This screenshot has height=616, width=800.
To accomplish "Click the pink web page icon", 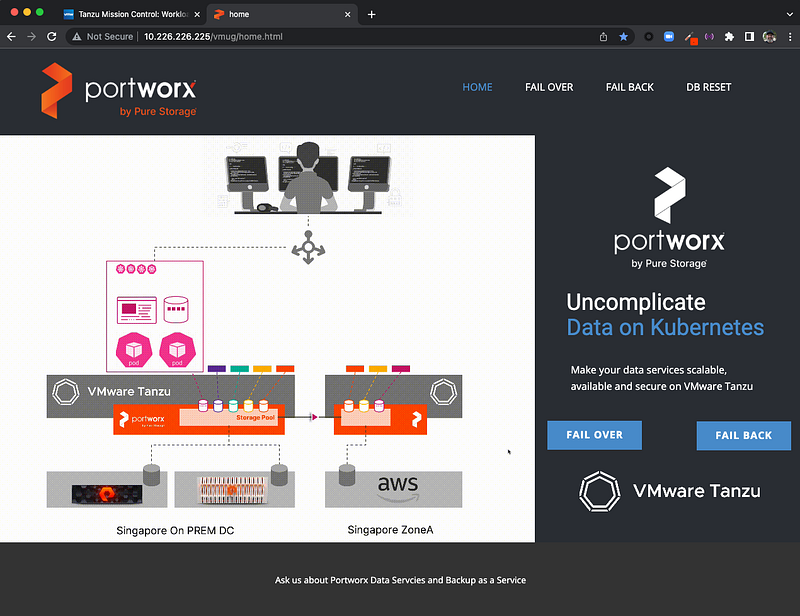I will [x=137, y=310].
